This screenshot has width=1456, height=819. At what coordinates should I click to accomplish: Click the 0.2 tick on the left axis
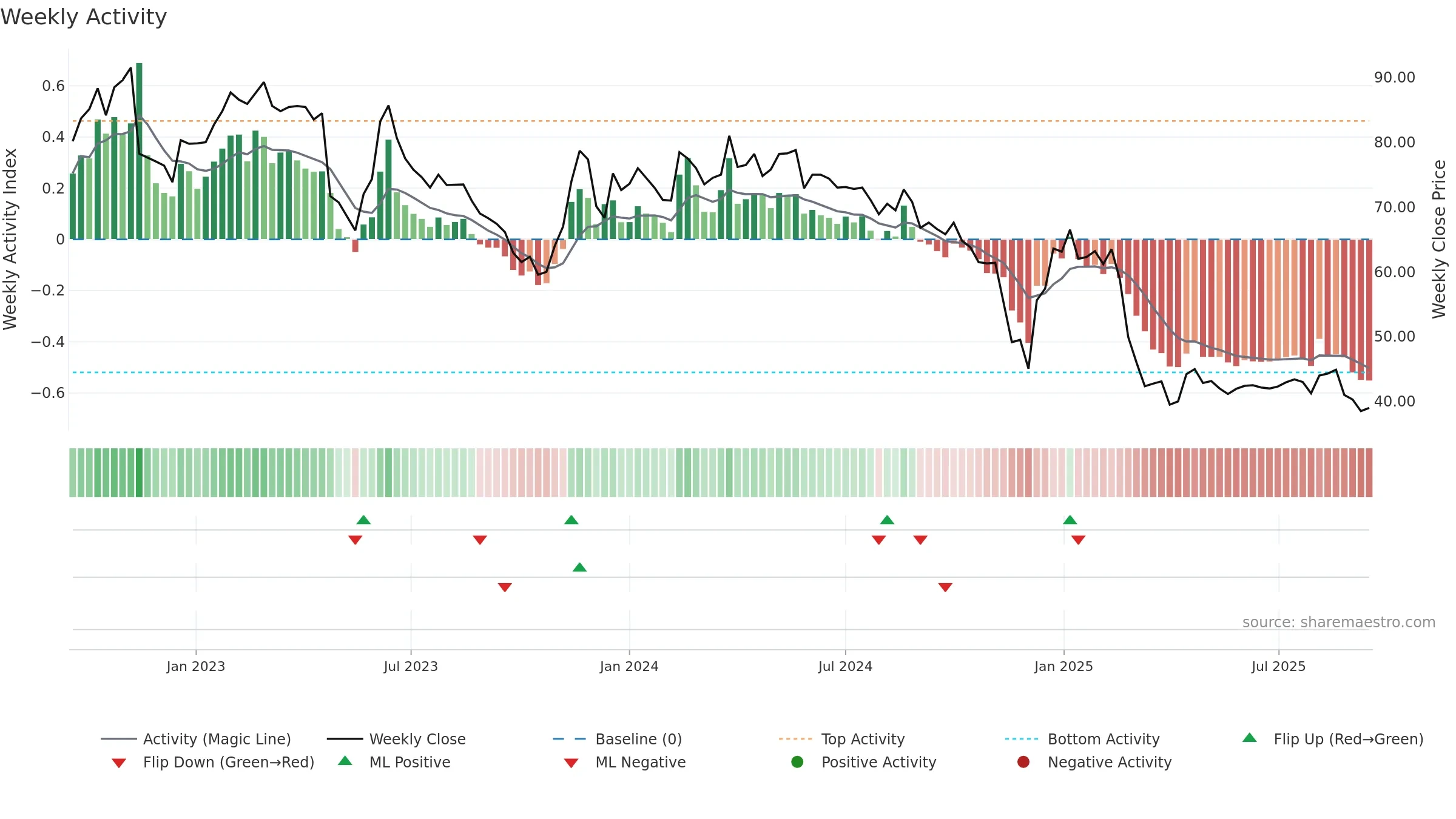pos(53,189)
